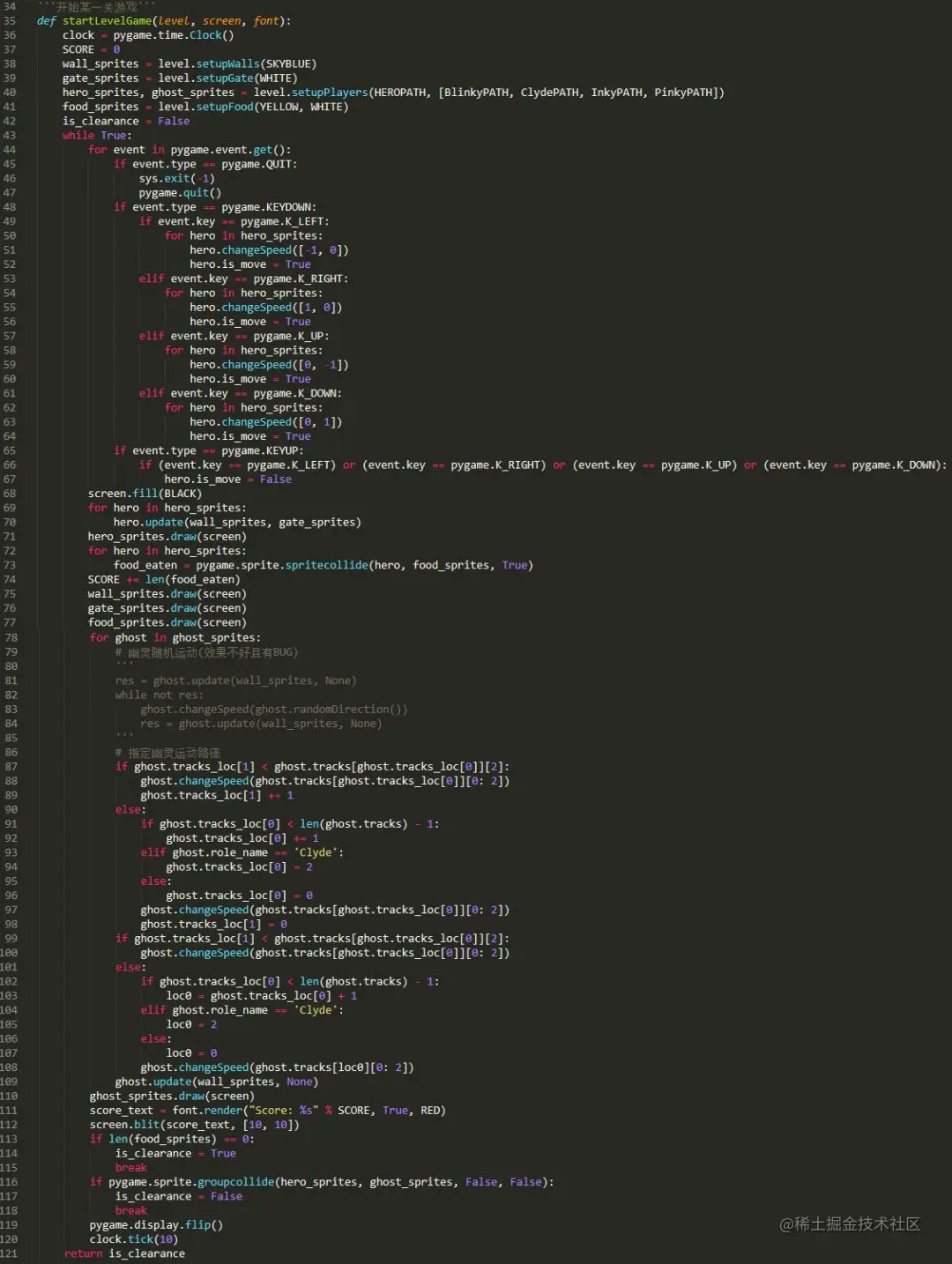The image size is (952, 1264).
Task: Click the 'level.setupFood(YELLOW, WHITE)' line
Action: click(205, 107)
